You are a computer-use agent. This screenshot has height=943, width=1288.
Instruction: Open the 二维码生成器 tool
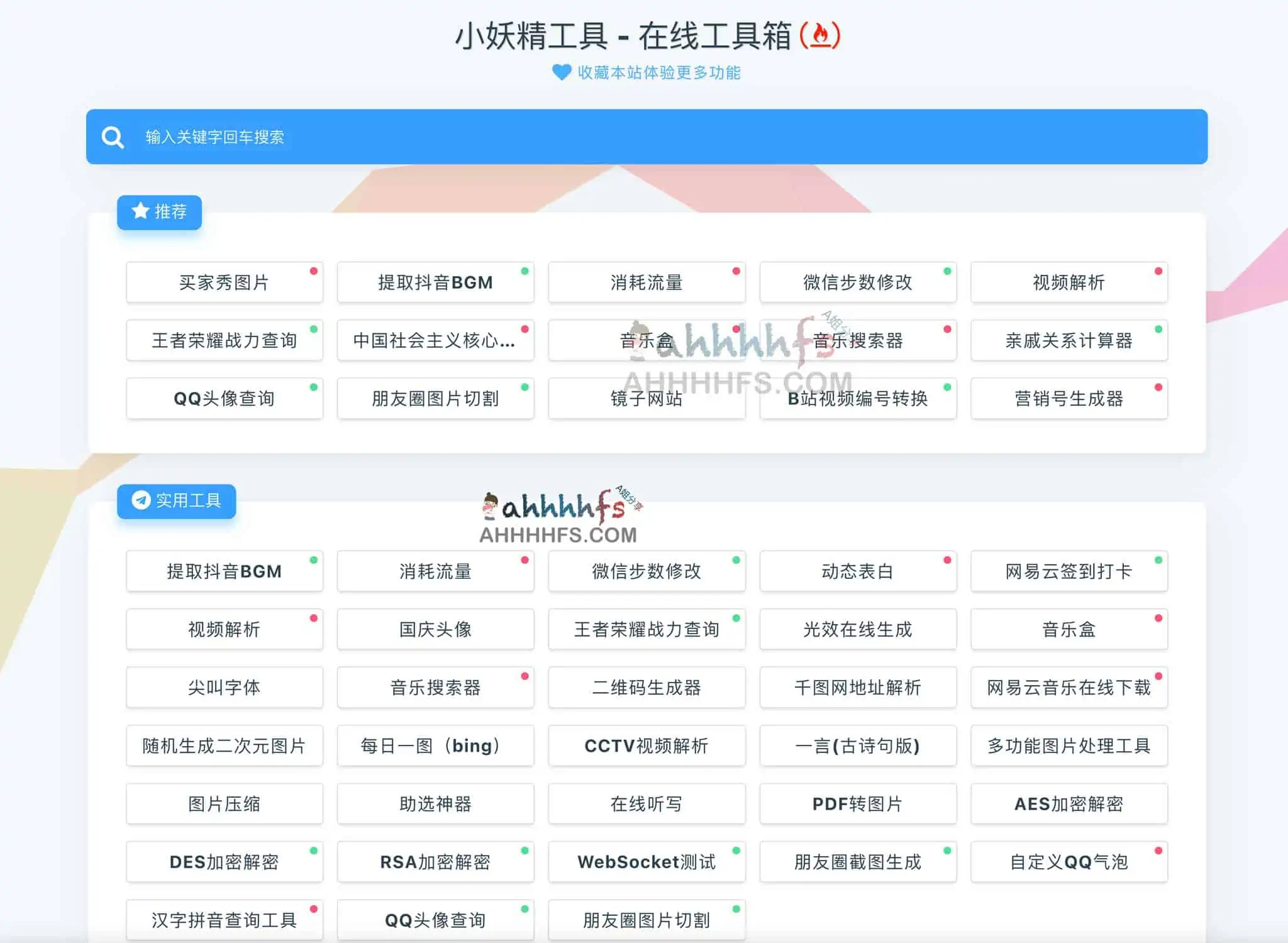click(x=647, y=688)
